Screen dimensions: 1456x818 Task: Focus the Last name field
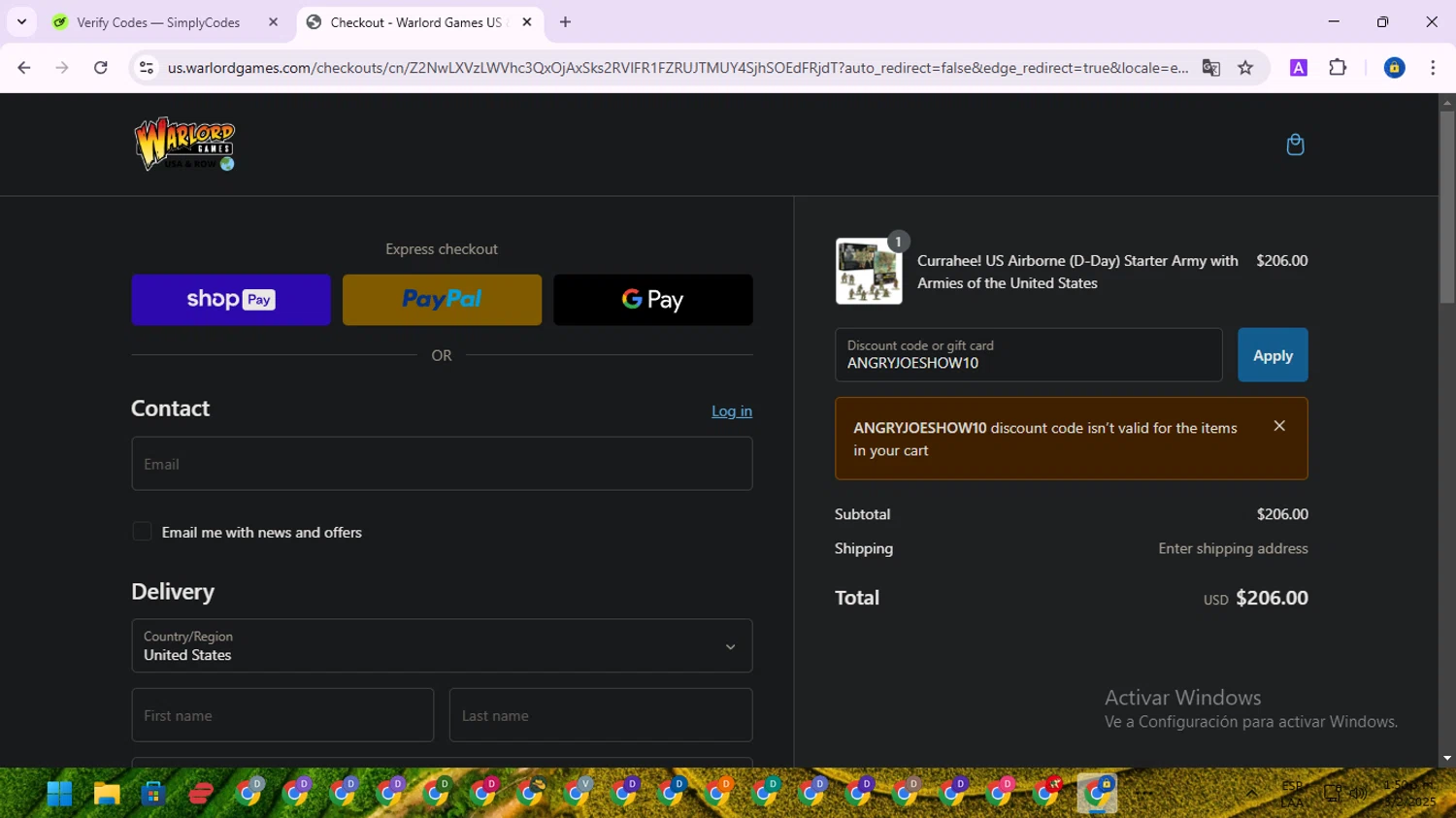(601, 715)
